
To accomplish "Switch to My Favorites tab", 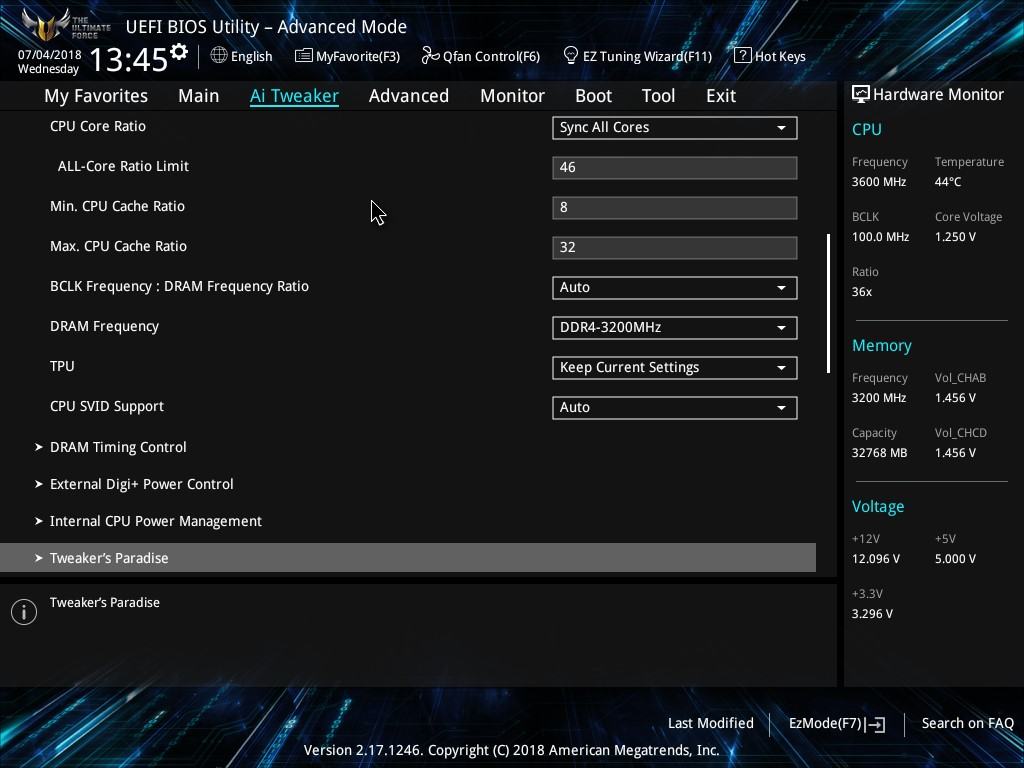I will click(96, 96).
